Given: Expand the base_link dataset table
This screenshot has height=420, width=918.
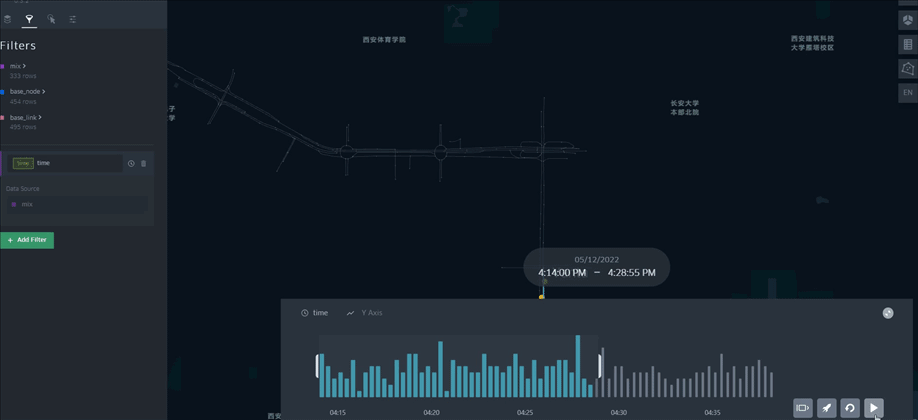Looking at the screenshot, I should pos(40,117).
